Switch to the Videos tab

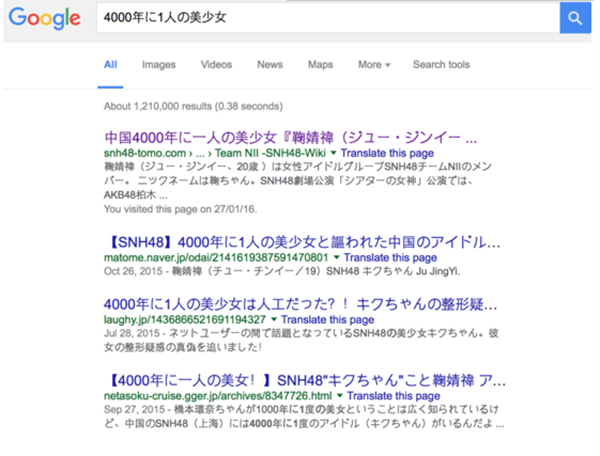(x=217, y=65)
